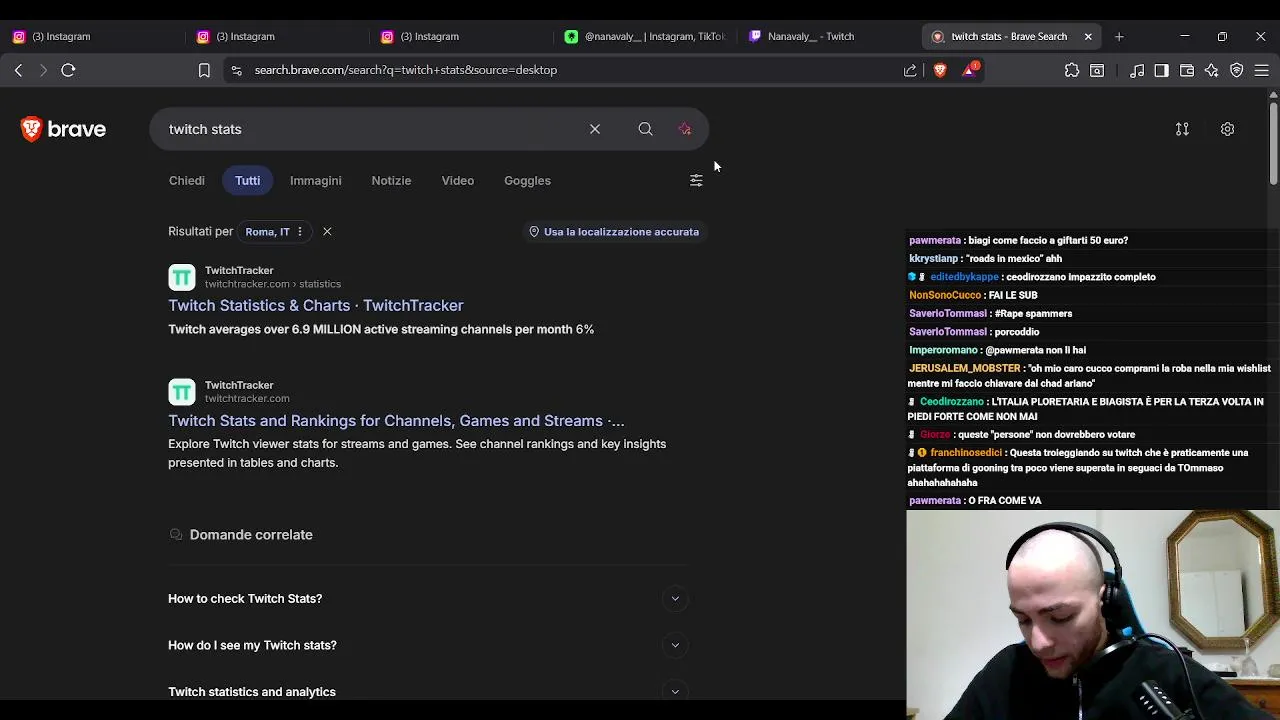The height and width of the screenshot is (720, 1280).
Task: Open Twitch Statistics & Charts TwitchTracker result
Action: coord(316,305)
